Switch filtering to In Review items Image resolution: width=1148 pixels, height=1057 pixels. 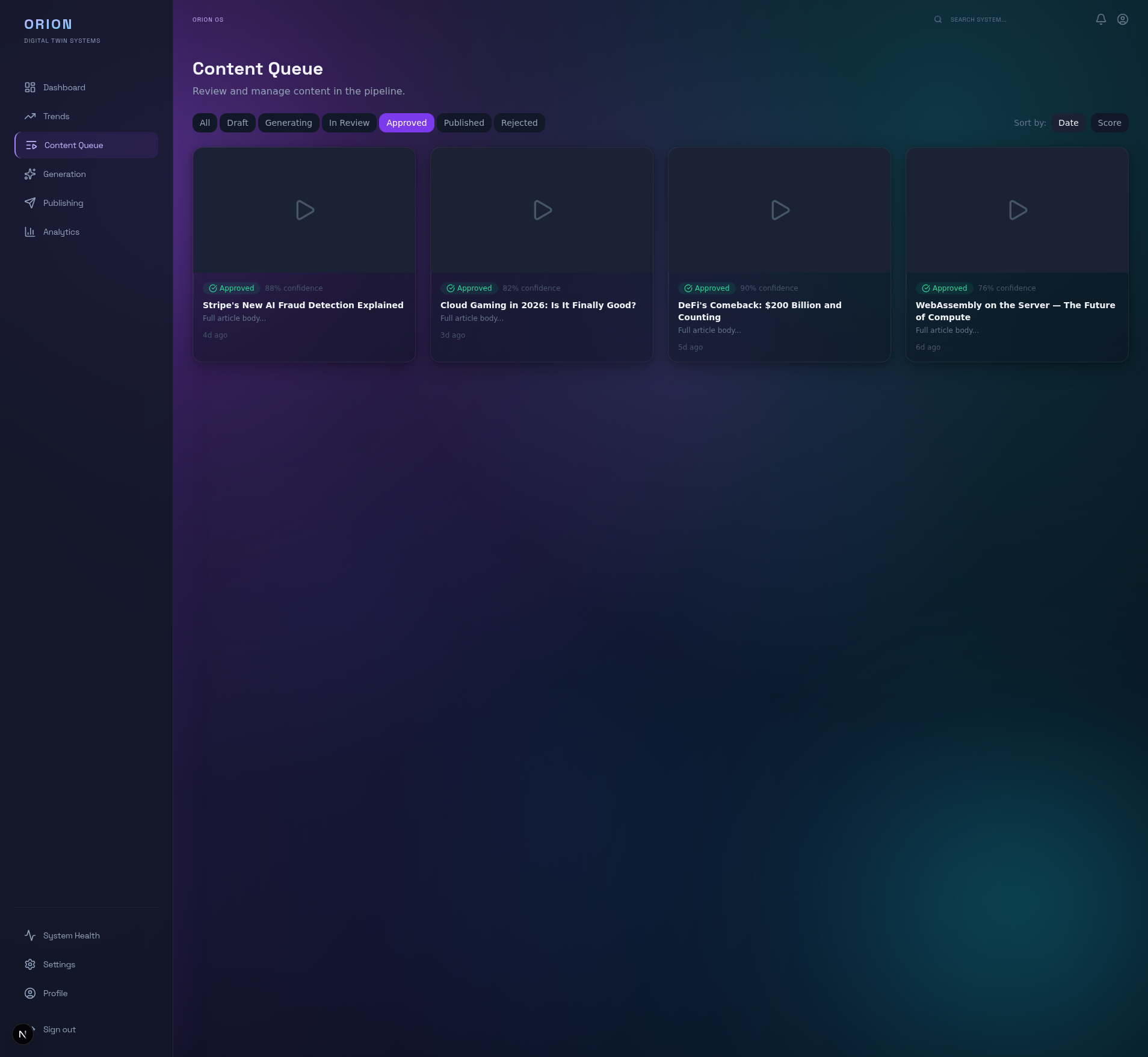[349, 122]
